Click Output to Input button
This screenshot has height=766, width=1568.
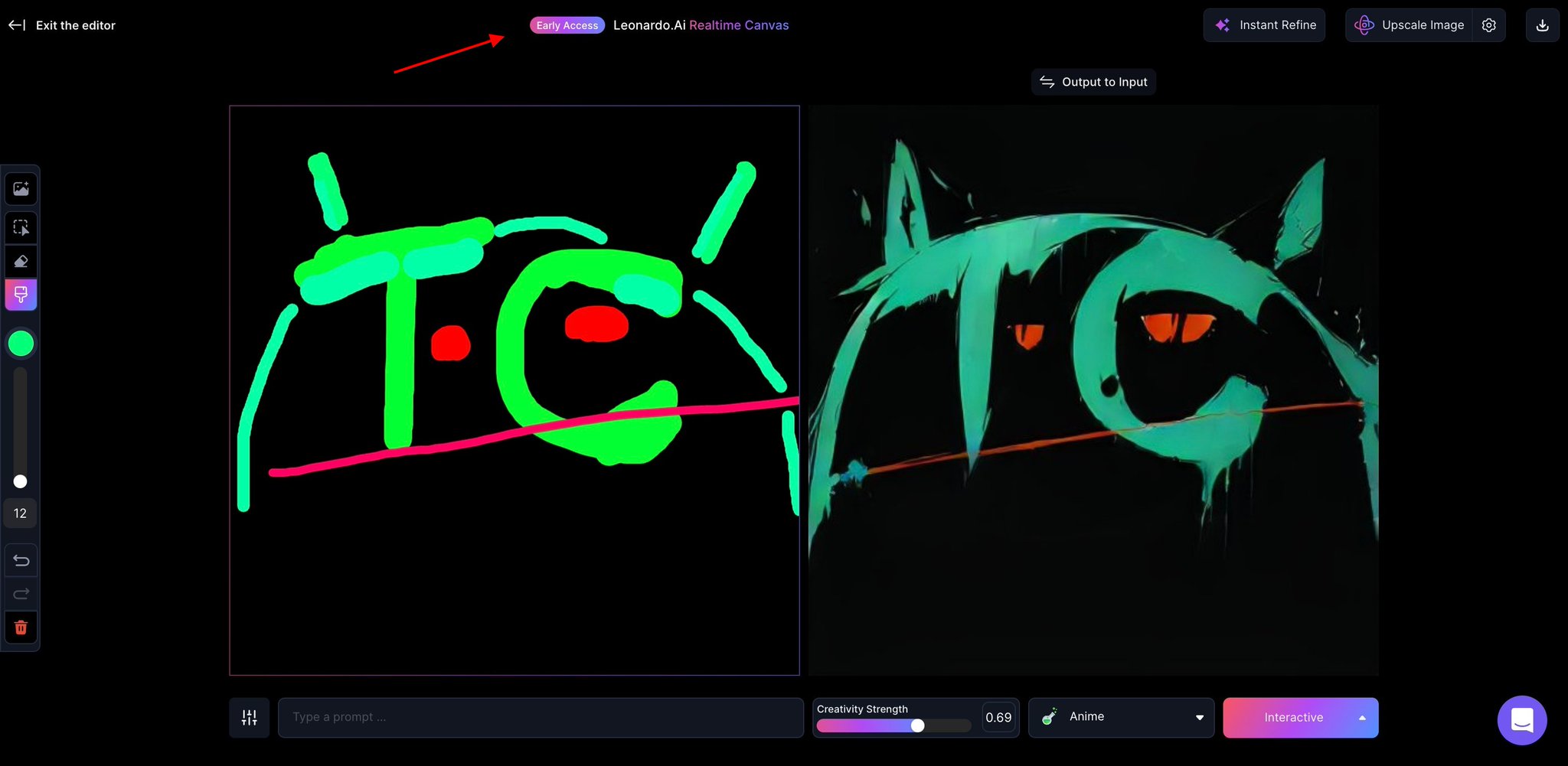(x=1093, y=82)
